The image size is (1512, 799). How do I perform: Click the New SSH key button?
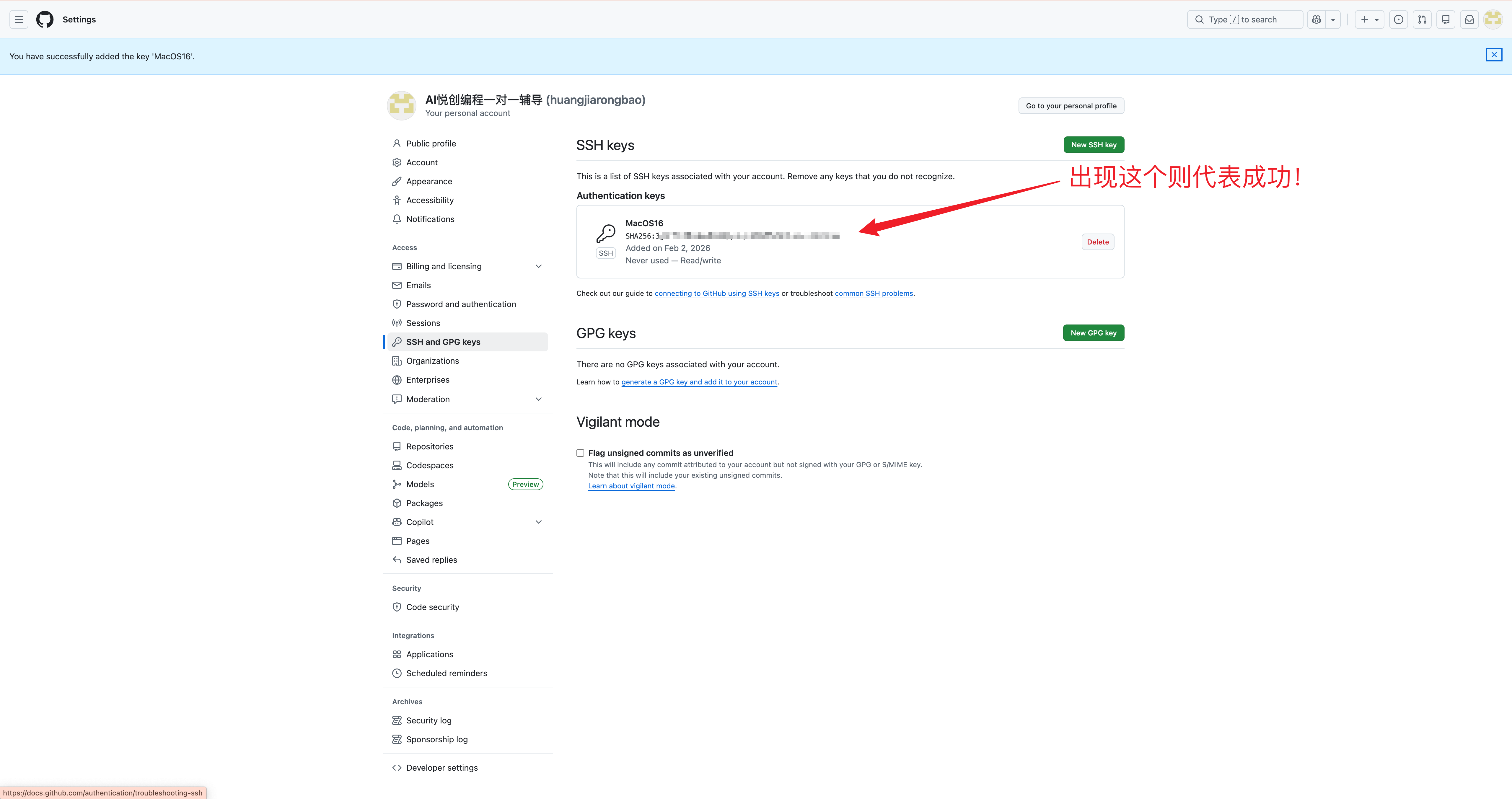tap(1094, 145)
